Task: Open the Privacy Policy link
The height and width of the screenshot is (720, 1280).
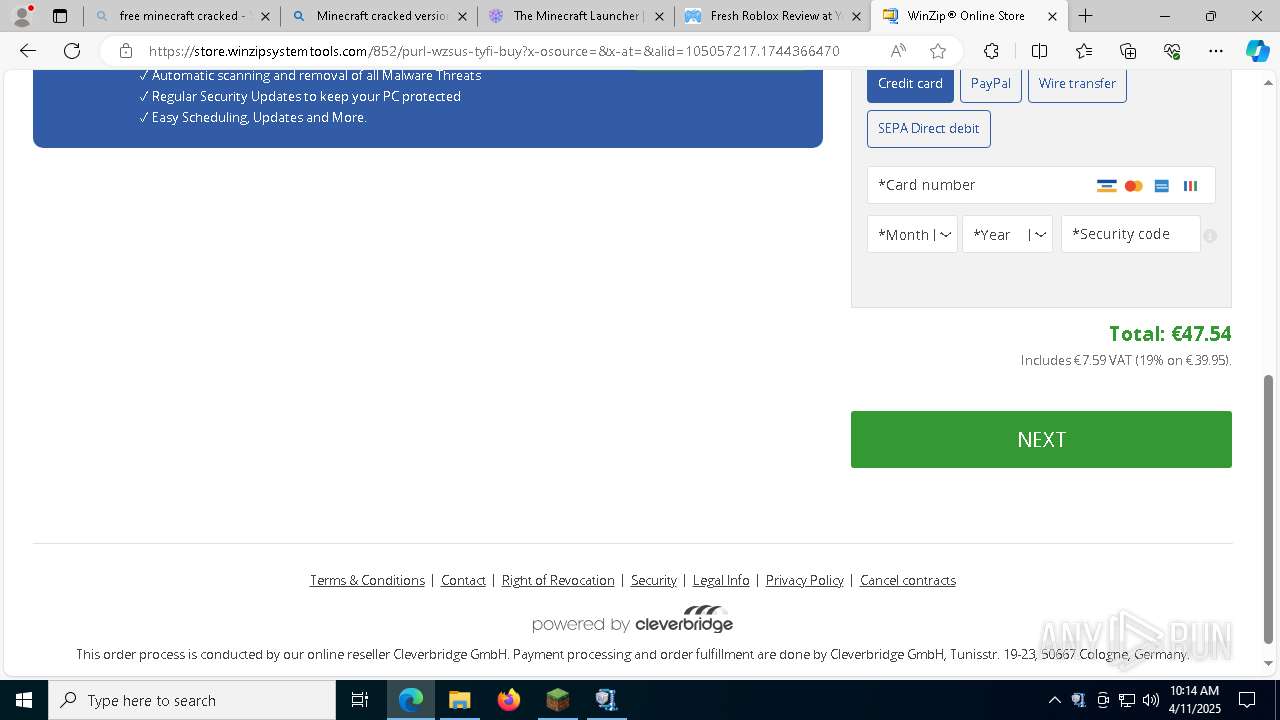Action: click(x=805, y=580)
